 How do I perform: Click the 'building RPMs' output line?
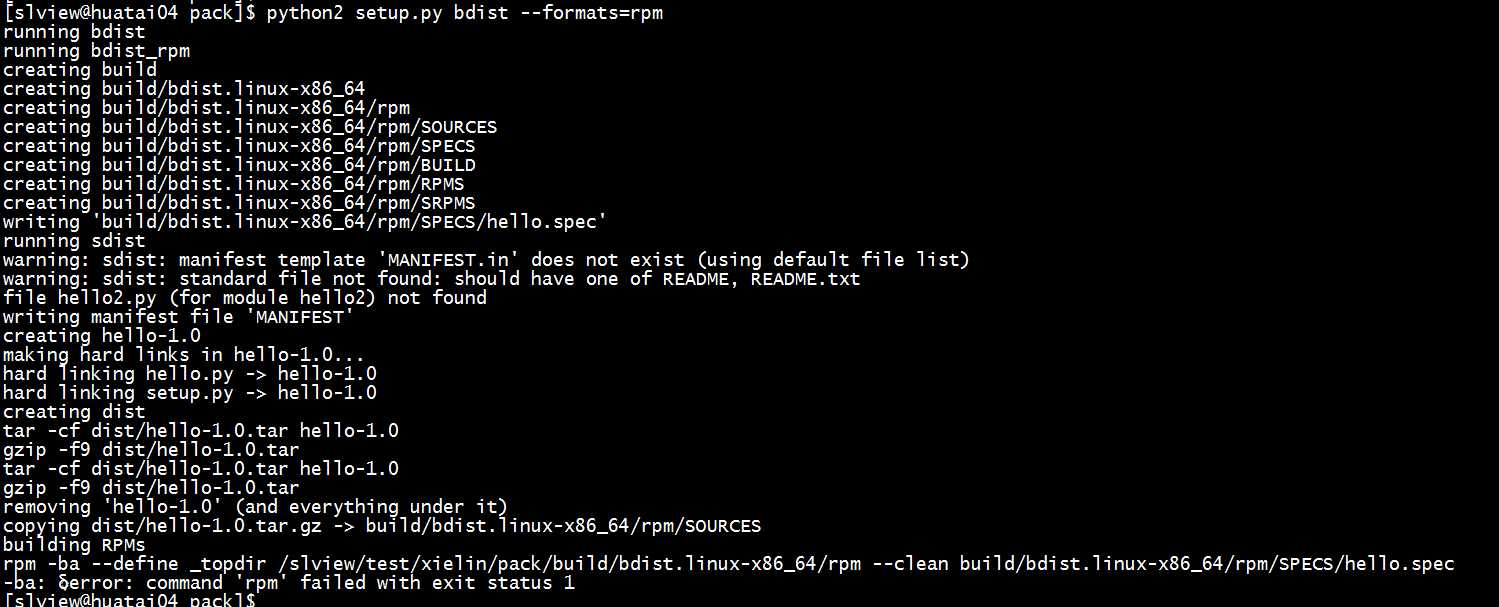coord(74,545)
